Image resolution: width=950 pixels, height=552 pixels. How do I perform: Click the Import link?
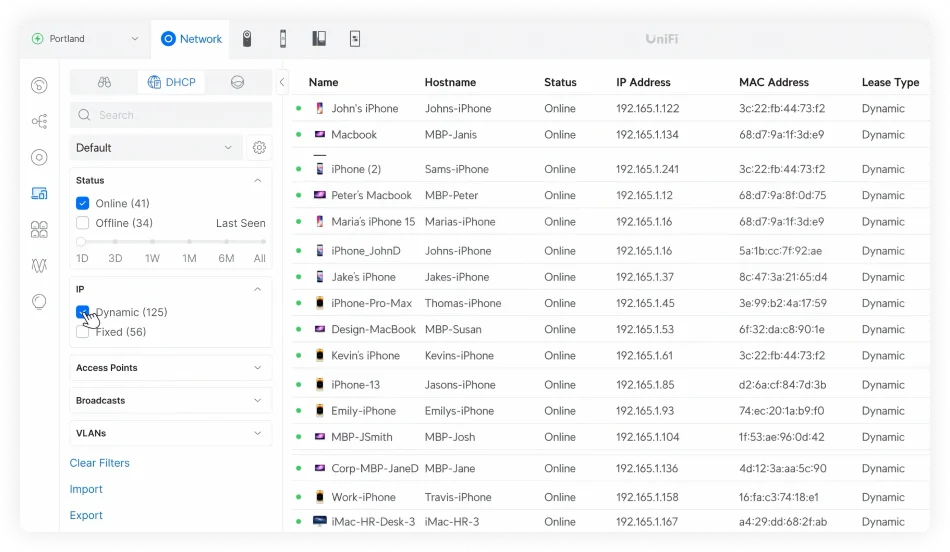click(x=86, y=489)
